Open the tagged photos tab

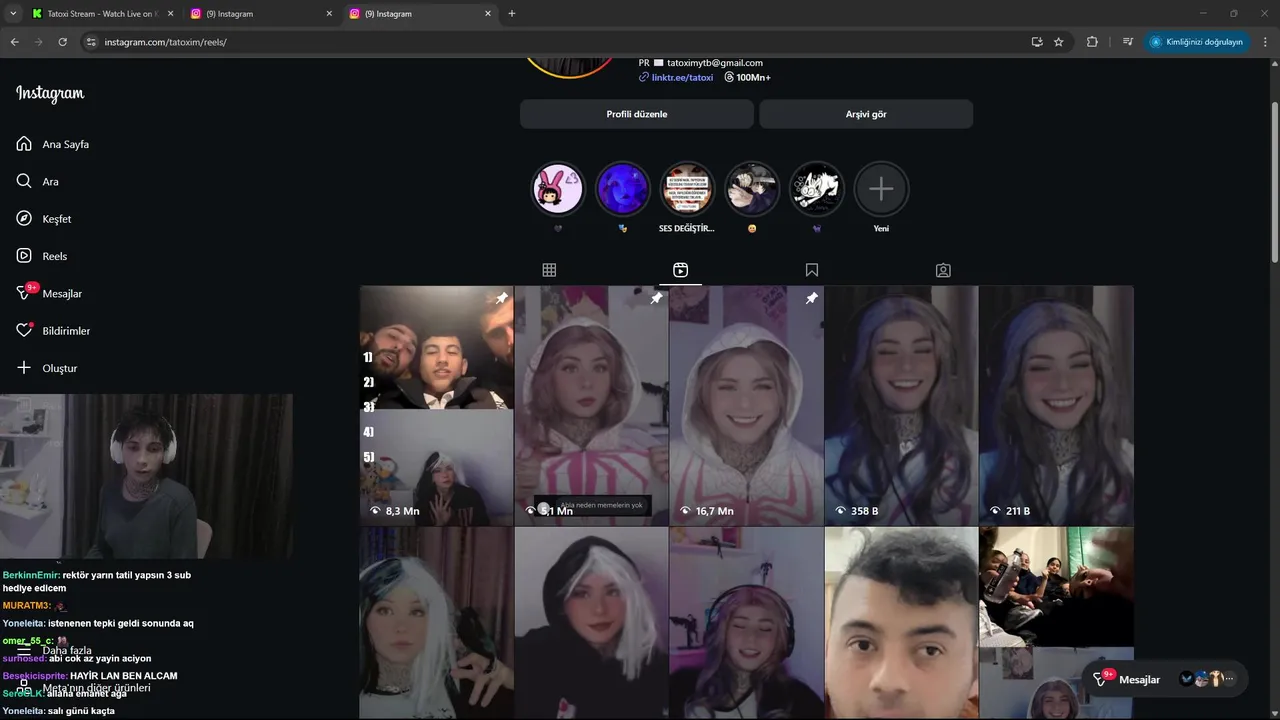(x=943, y=270)
